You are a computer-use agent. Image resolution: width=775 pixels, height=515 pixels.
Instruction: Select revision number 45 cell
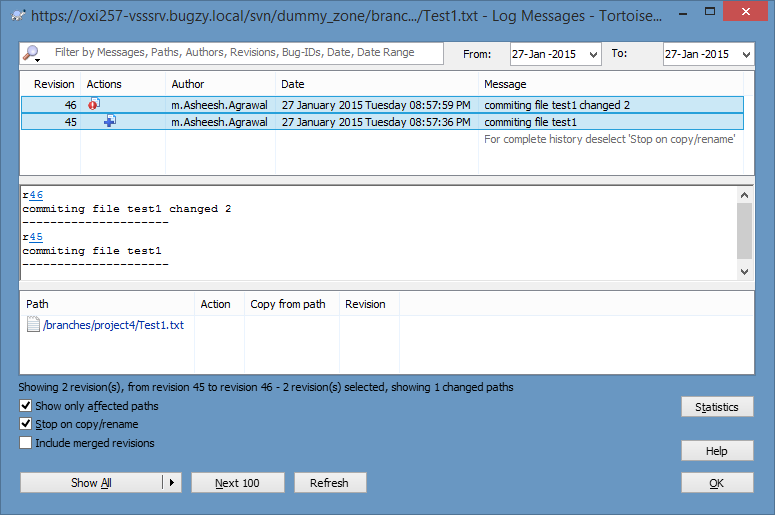click(x=71, y=122)
